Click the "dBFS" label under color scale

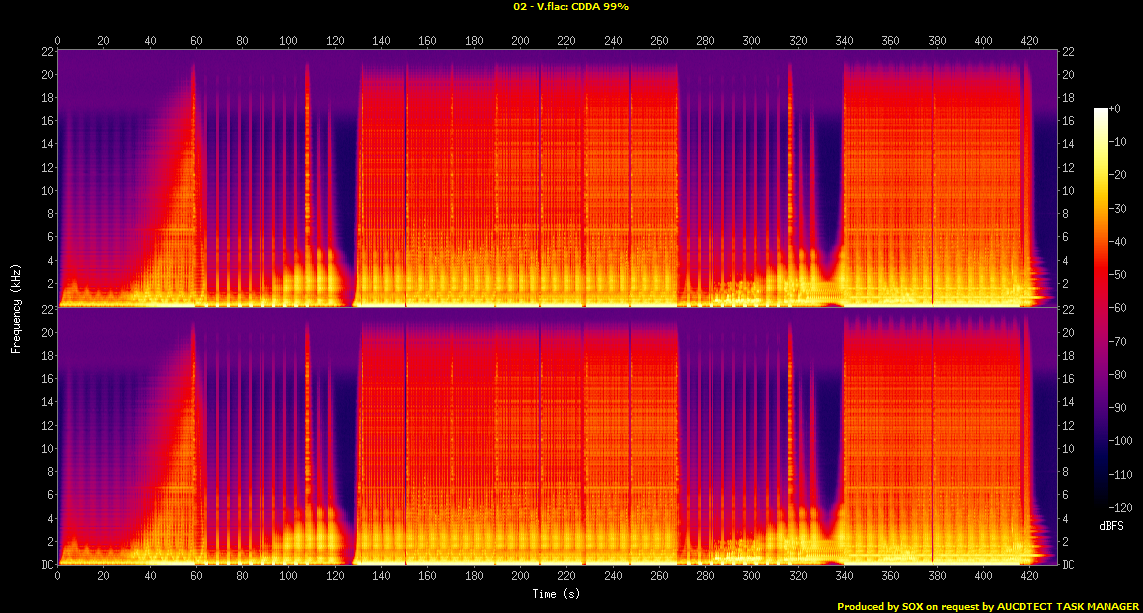pyautogui.click(x=1111, y=526)
